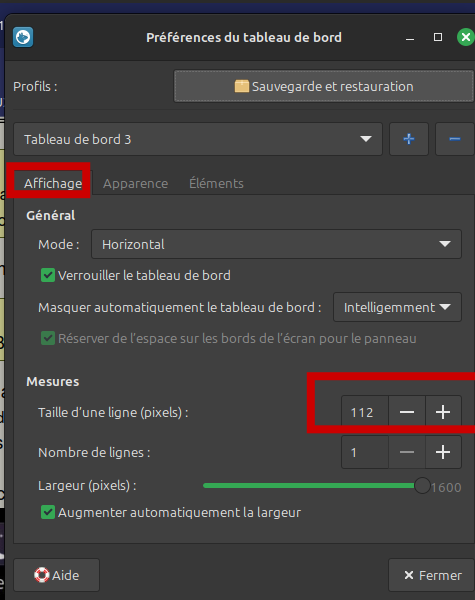The width and height of the screenshot is (475, 600).
Task: Switch to the Éléments tab
Action: pos(216,184)
